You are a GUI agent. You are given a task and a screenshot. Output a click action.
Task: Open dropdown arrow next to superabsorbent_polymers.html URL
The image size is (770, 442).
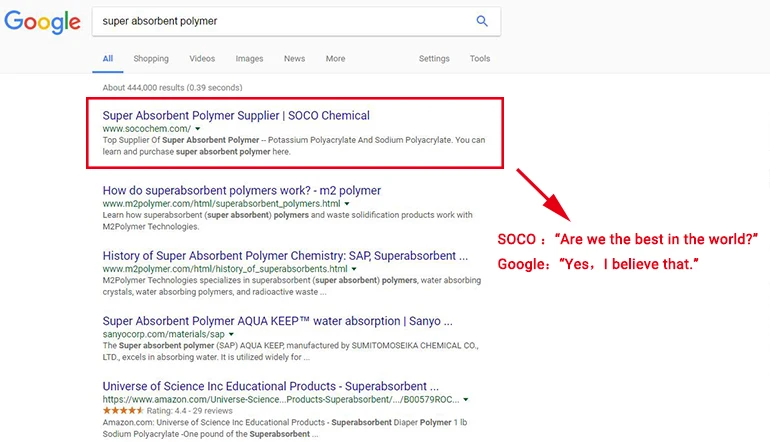(347, 204)
